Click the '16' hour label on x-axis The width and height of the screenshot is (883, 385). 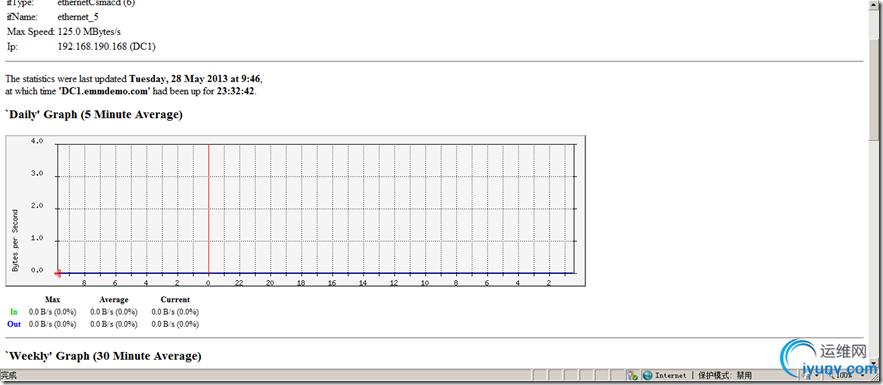pos(332,283)
